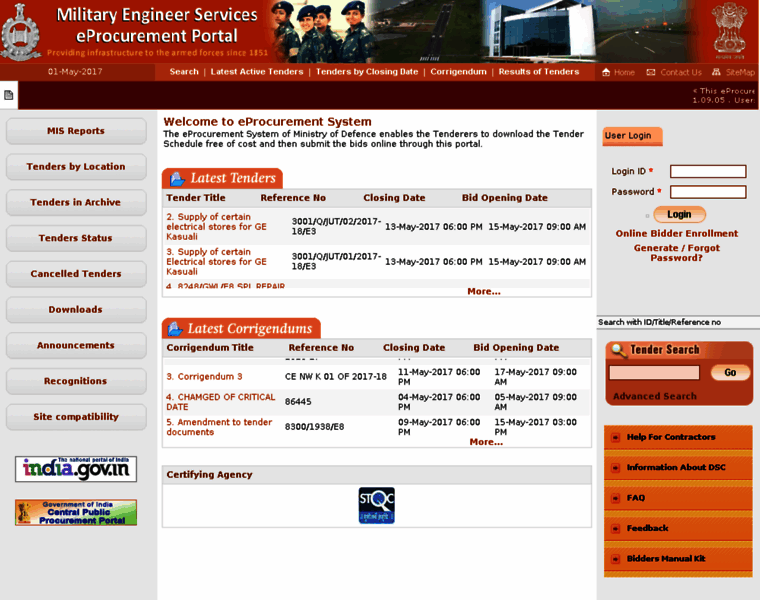The width and height of the screenshot is (760, 600).
Task: Click the Tender Search magnifier icon
Action: pyautogui.click(x=619, y=350)
